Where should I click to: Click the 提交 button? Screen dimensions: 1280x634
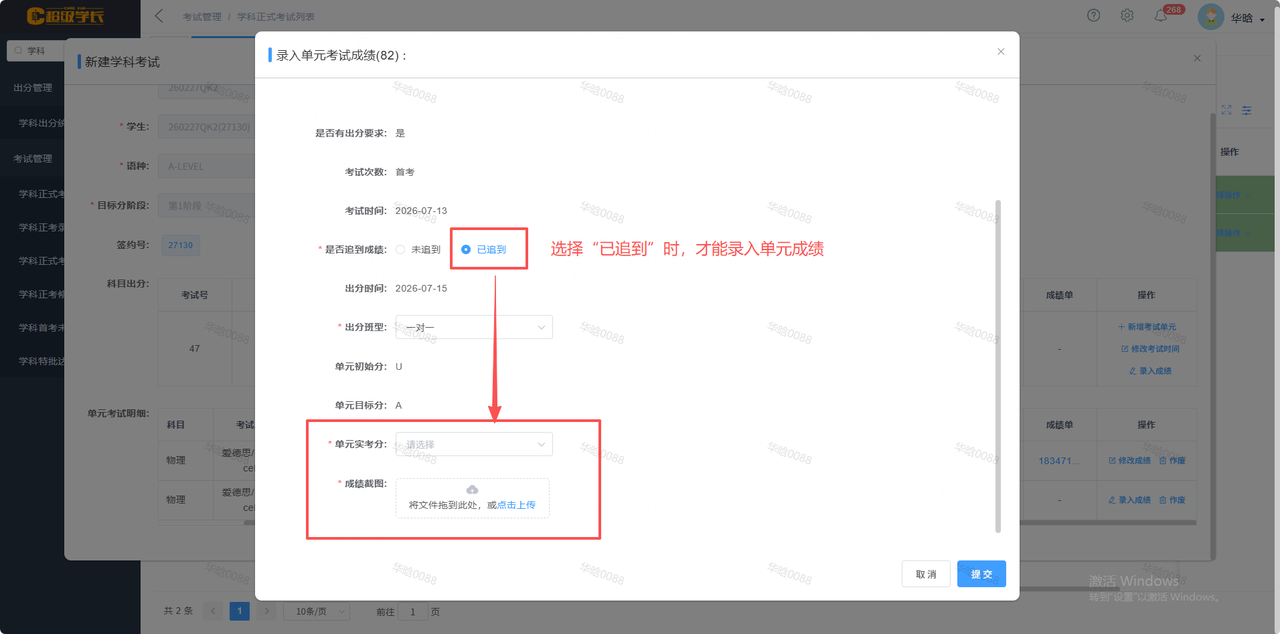point(981,574)
